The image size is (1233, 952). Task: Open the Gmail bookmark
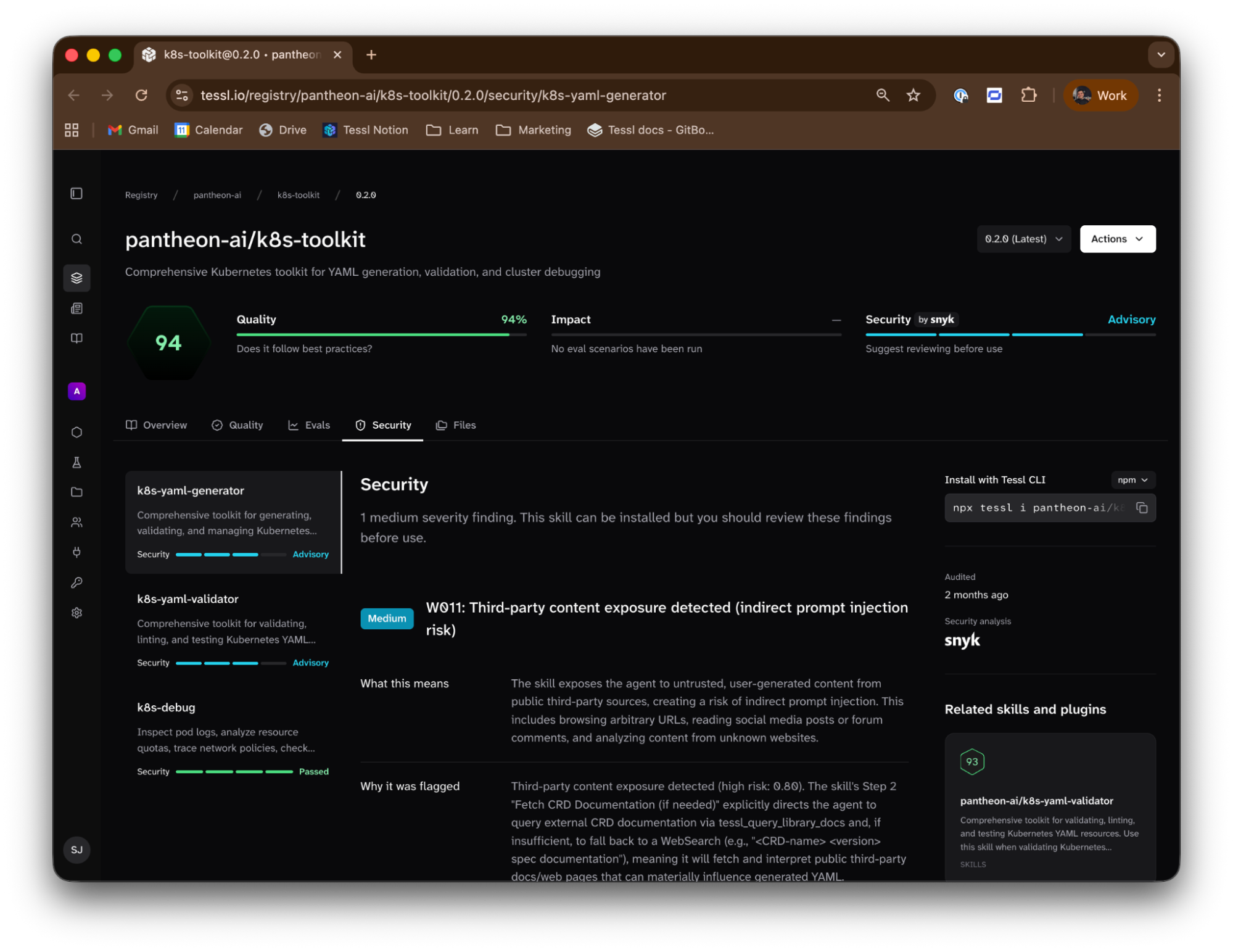(133, 130)
